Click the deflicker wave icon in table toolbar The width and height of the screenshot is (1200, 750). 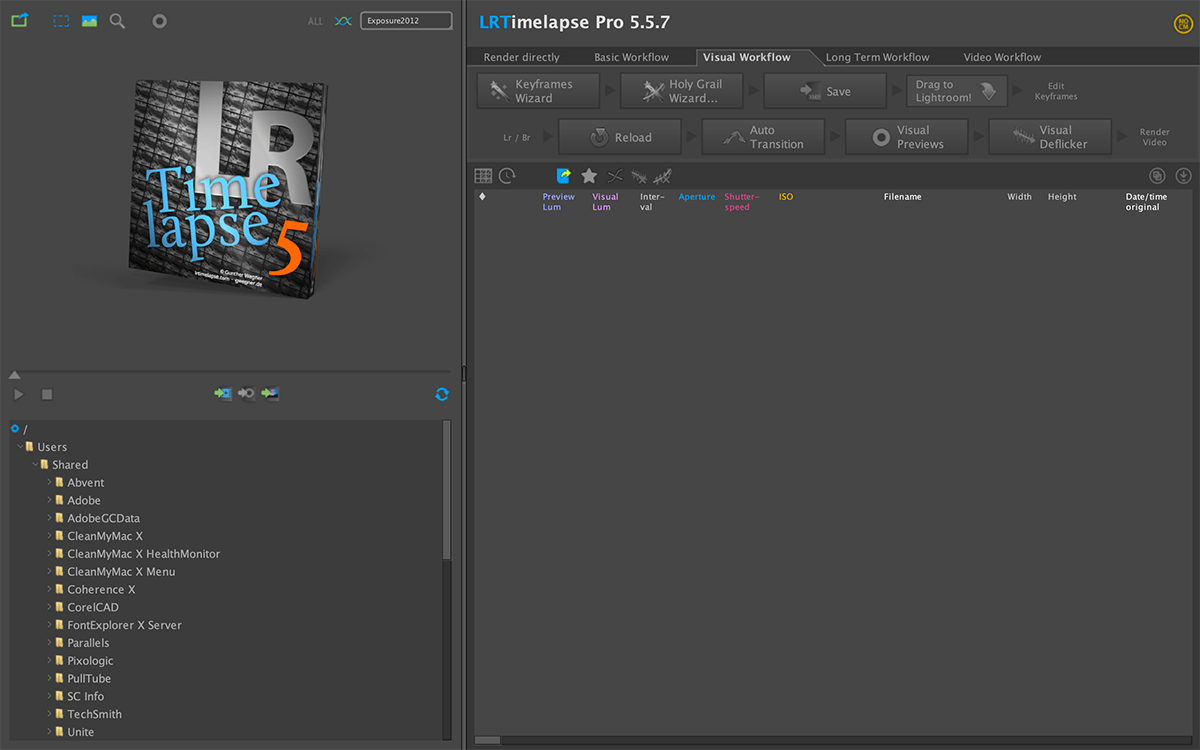pyautogui.click(x=662, y=176)
